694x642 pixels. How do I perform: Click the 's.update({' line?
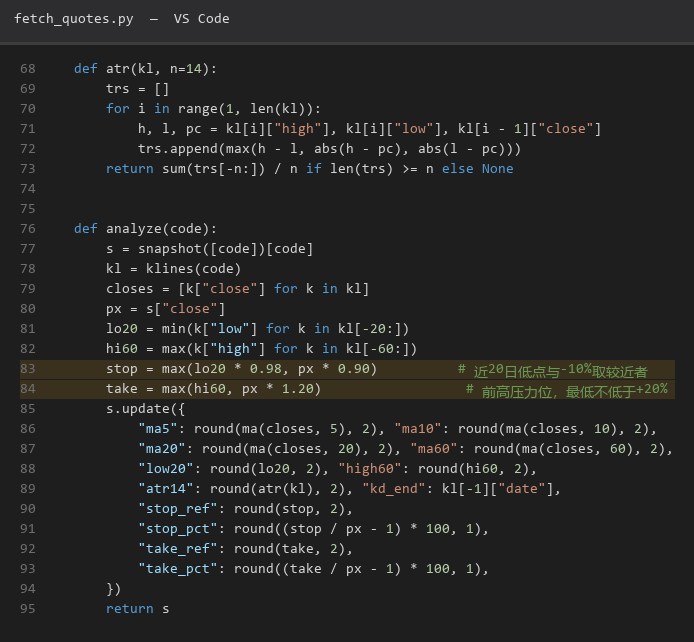point(146,408)
